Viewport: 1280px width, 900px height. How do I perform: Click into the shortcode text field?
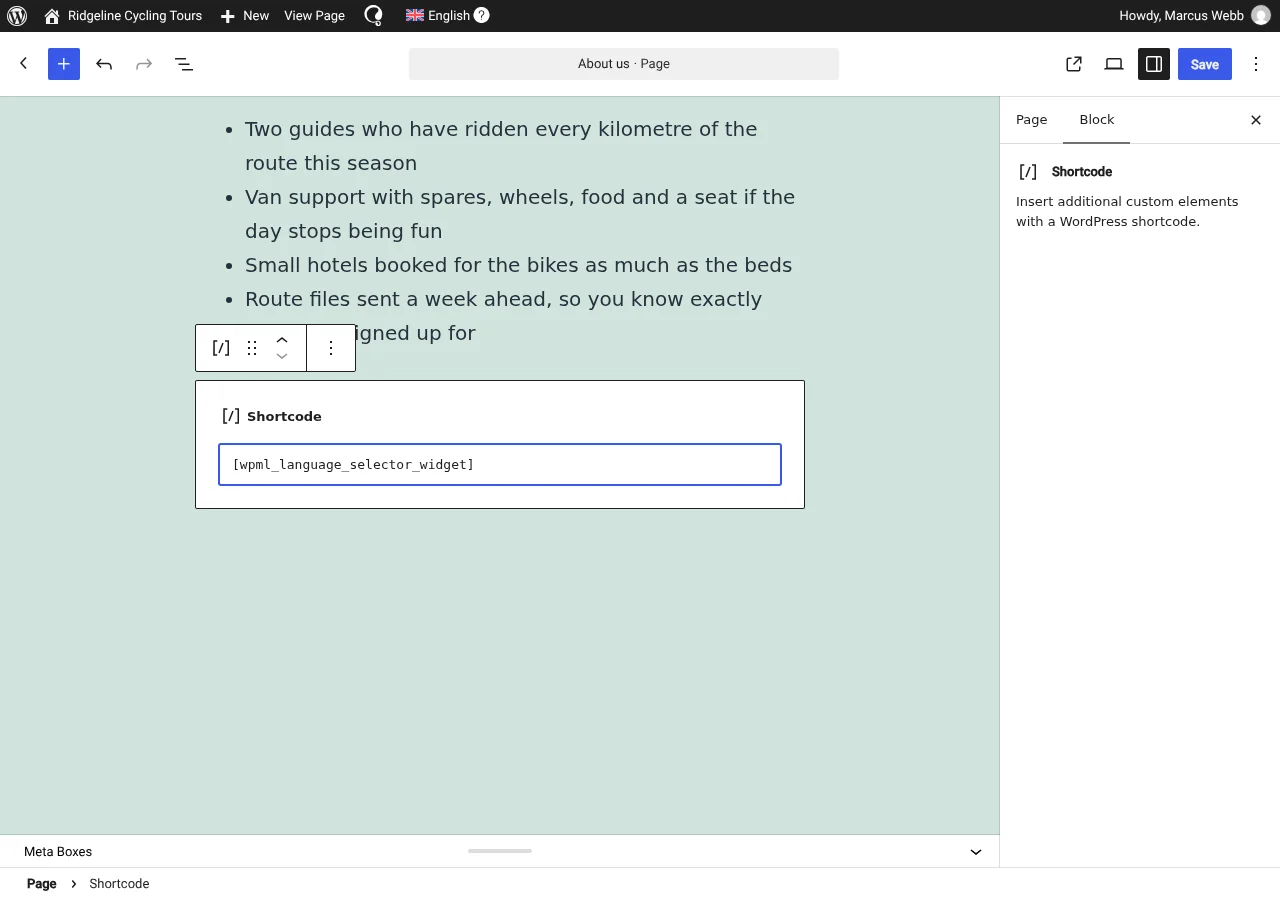pyautogui.click(x=500, y=465)
